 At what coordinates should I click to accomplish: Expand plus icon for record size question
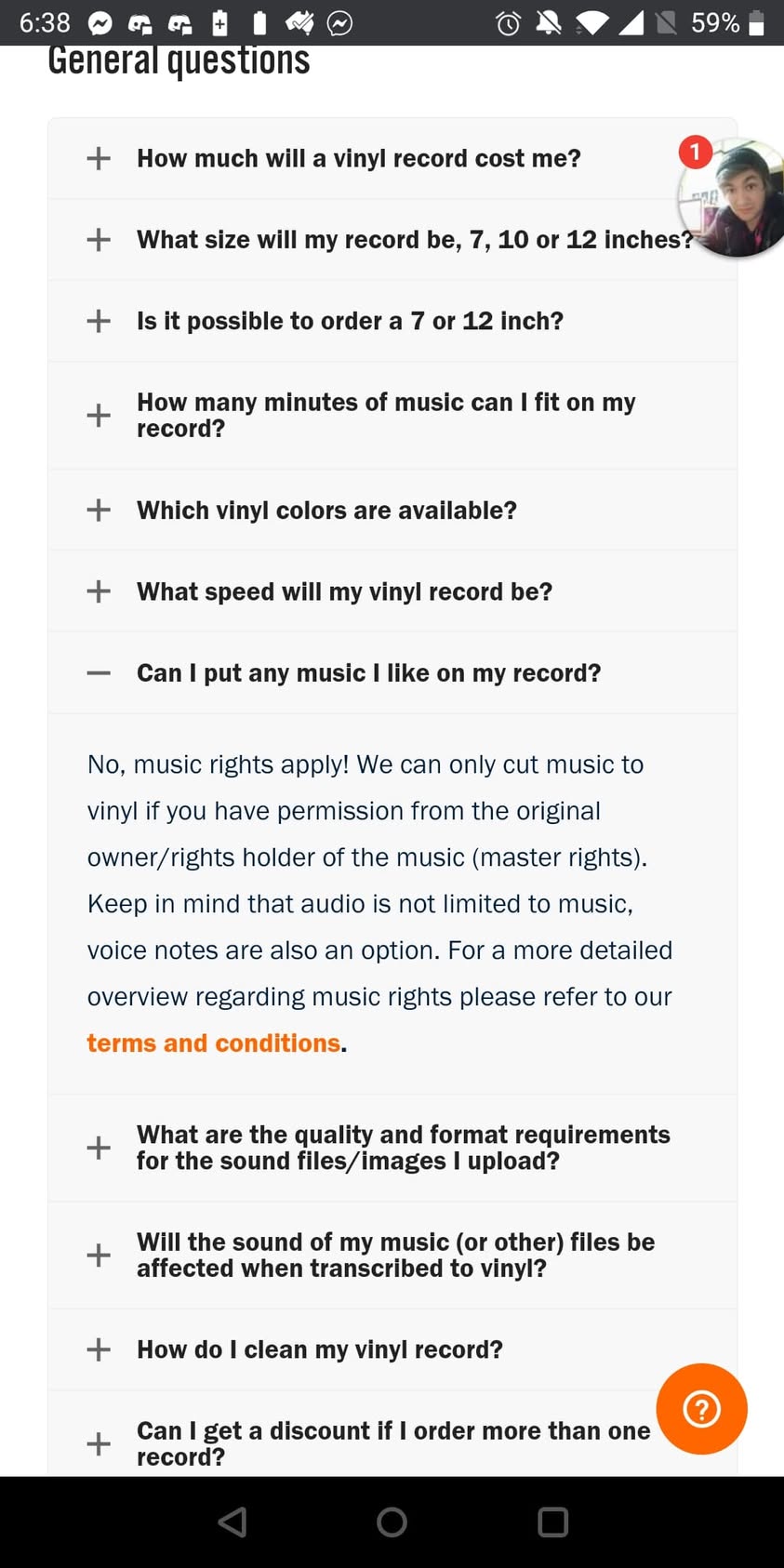point(99,239)
